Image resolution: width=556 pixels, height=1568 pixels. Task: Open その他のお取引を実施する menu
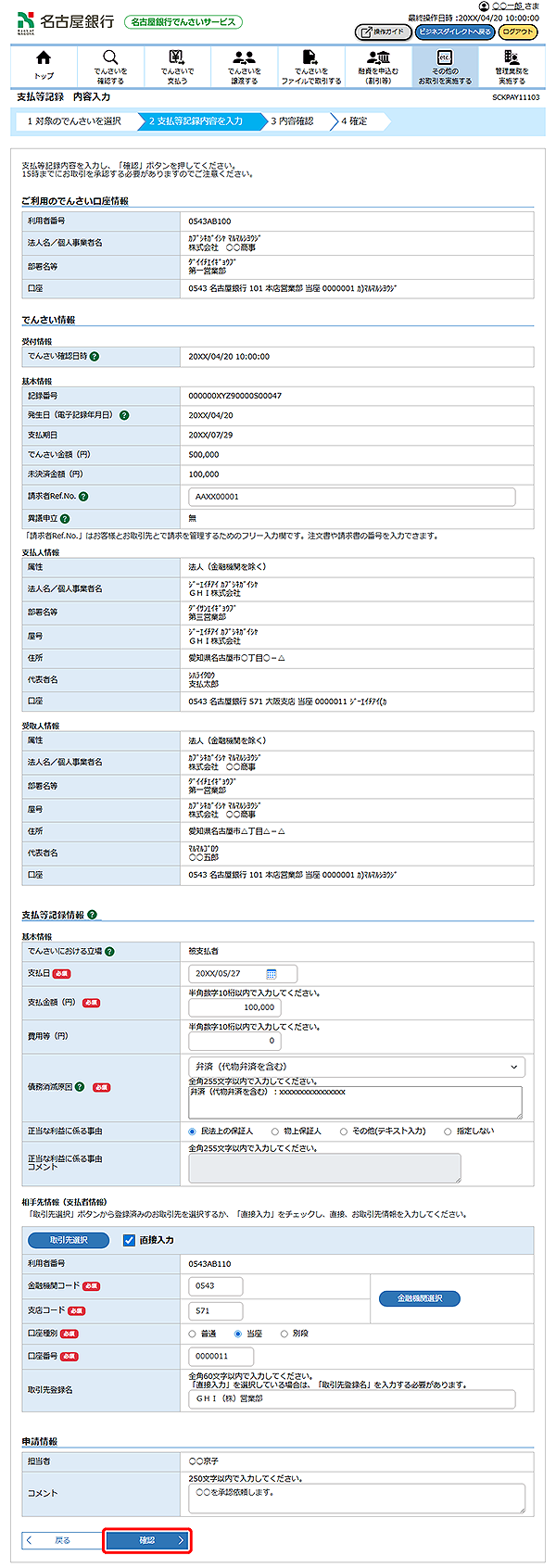point(445,65)
